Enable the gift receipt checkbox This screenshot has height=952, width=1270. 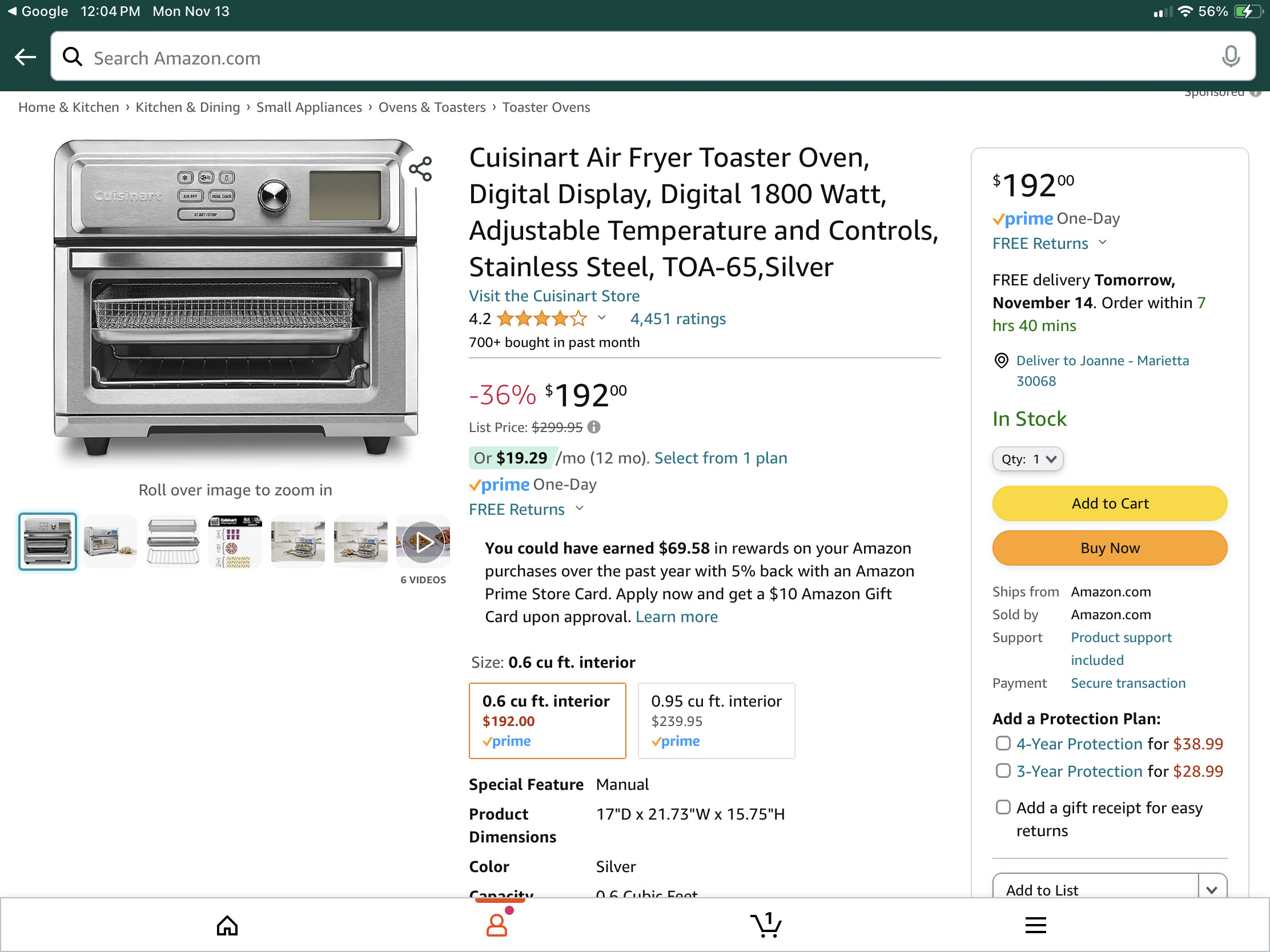(x=1002, y=808)
